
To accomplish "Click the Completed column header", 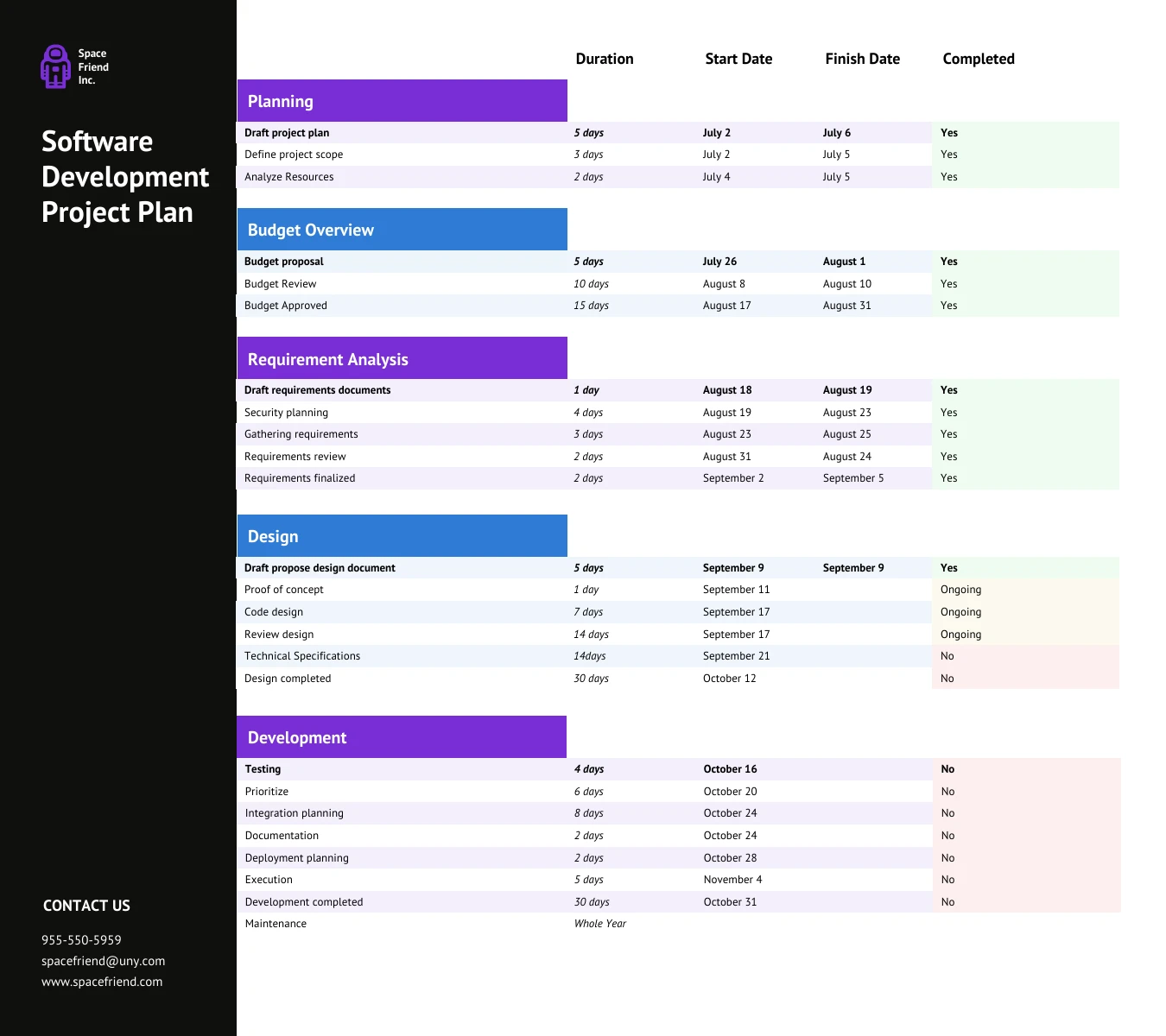I will [x=979, y=59].
